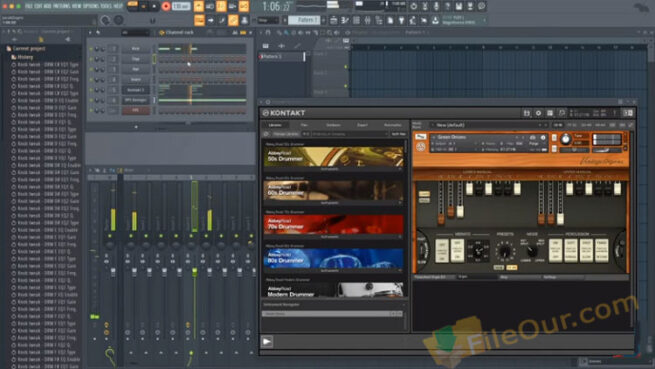Flip the first vibrato rocker switch
Viewport: 655px width, 369px height.
[442, 251]
